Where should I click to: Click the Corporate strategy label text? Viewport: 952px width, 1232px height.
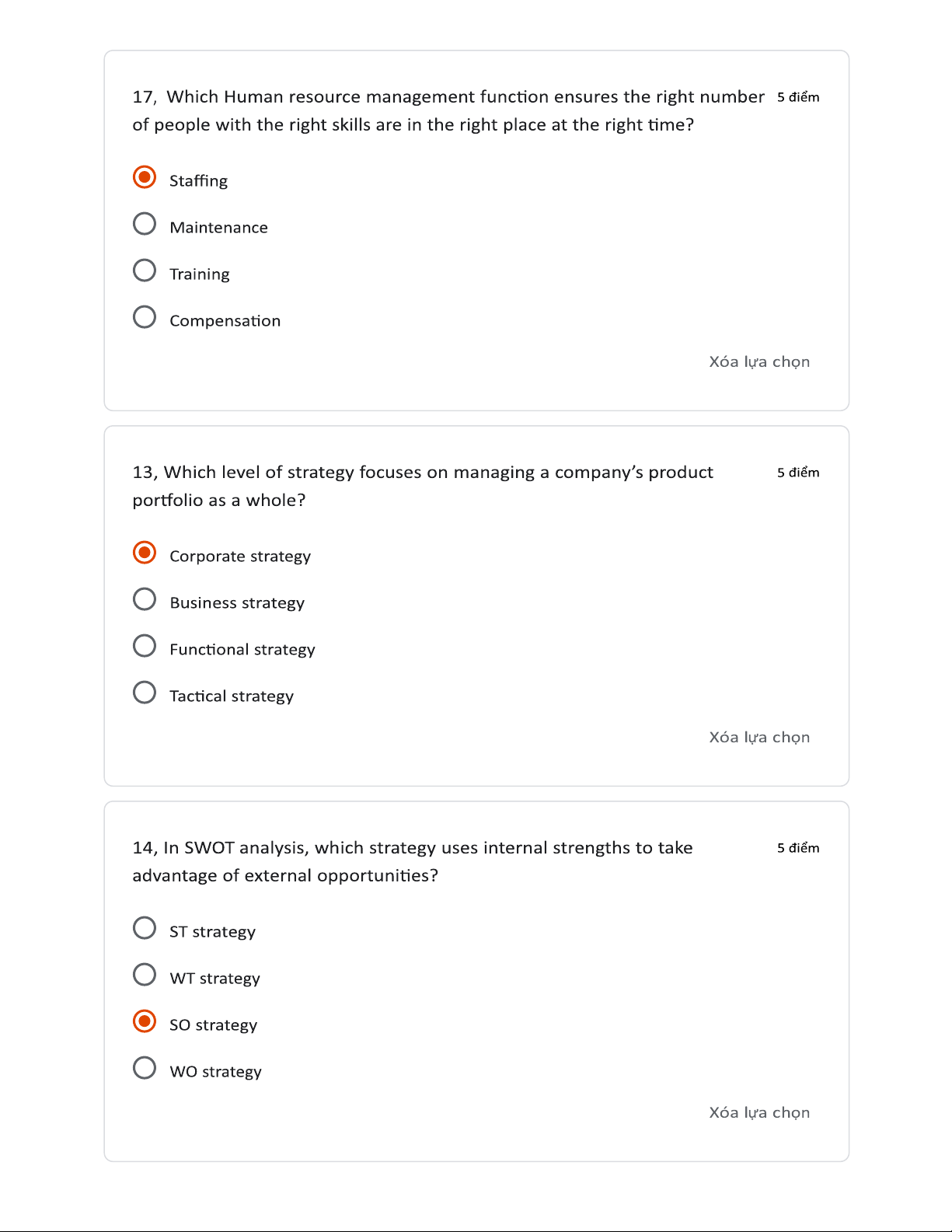[240, 557]
